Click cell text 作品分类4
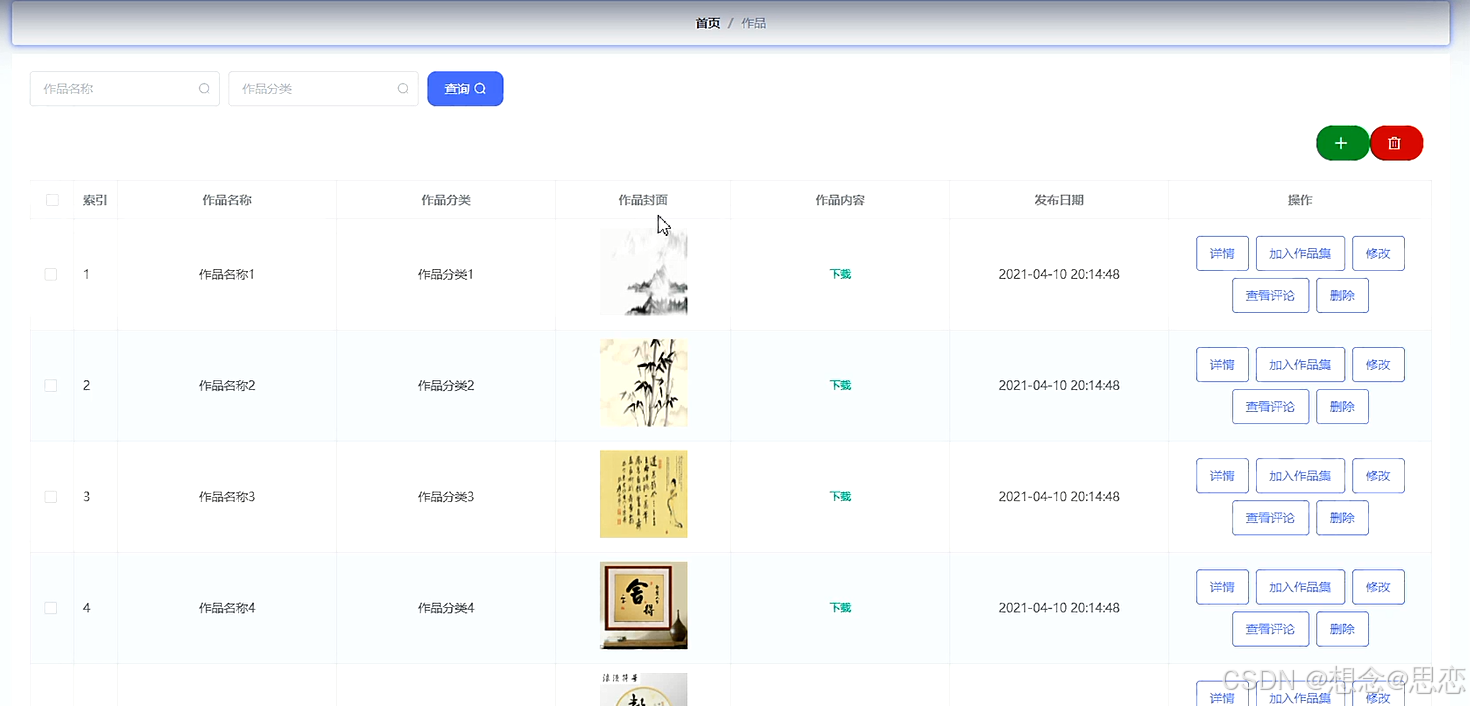1470x706 pixels. 446,607
